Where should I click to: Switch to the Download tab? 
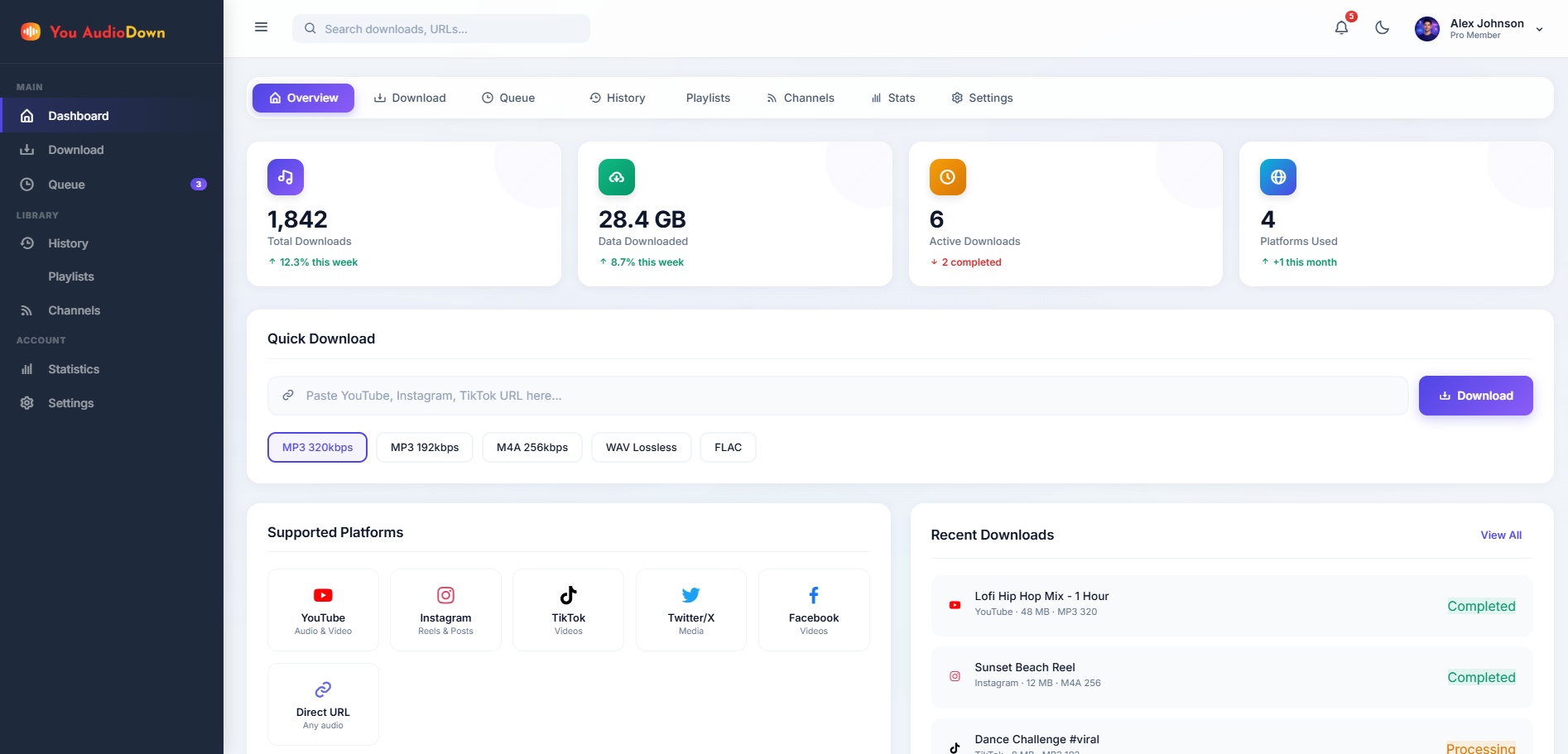pos(410,98)
